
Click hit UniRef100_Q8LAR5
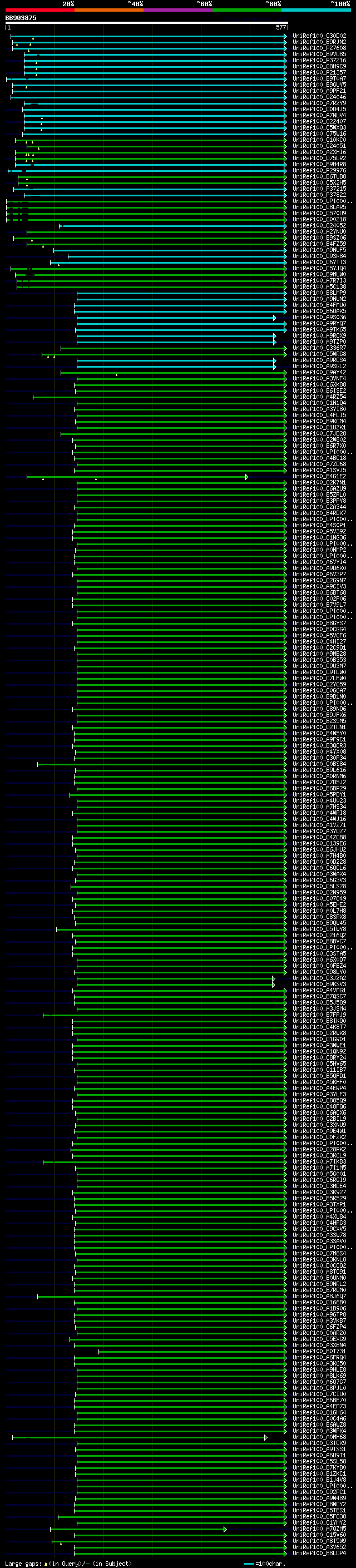click(319, 207)
